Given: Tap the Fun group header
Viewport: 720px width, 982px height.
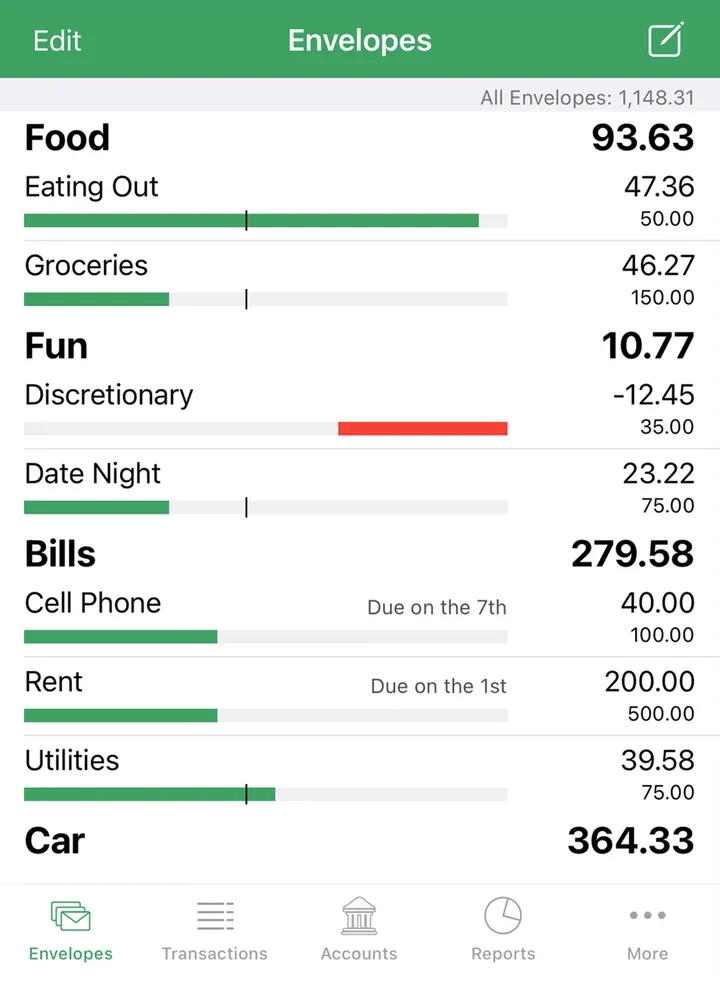Looking at the screenshot, I should pyautogui.click(x=360, y=346).
